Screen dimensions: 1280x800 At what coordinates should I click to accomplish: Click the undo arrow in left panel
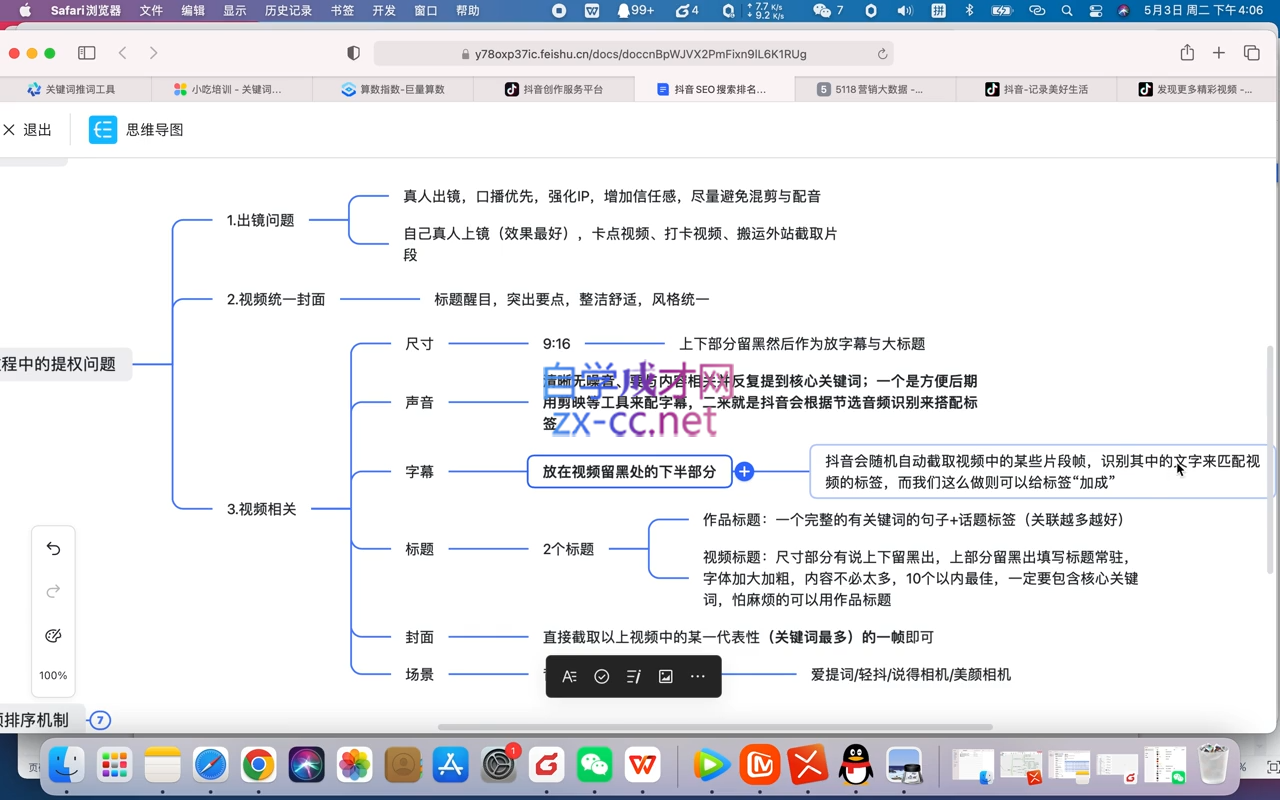(x=53, y=549)
